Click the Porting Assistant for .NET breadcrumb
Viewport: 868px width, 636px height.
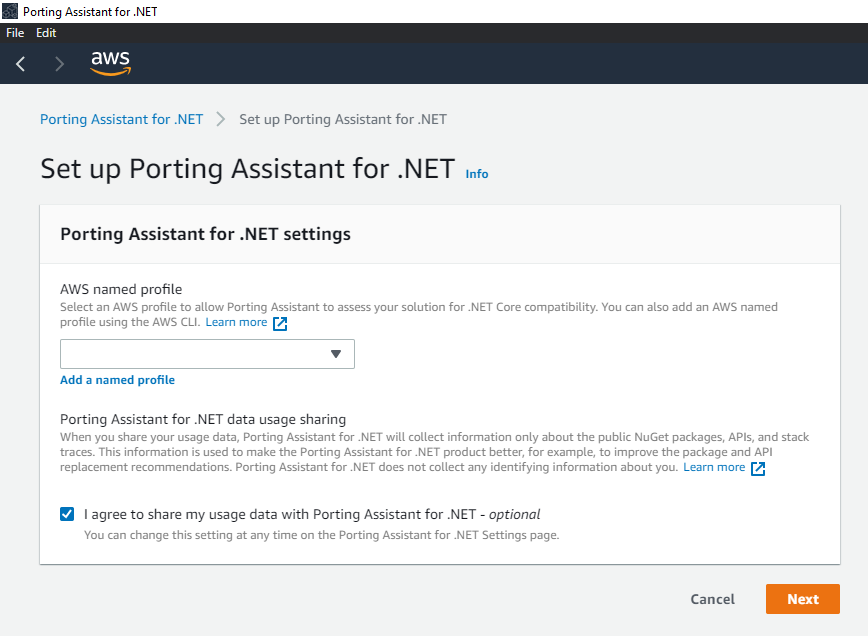click(x=120, y=119)
